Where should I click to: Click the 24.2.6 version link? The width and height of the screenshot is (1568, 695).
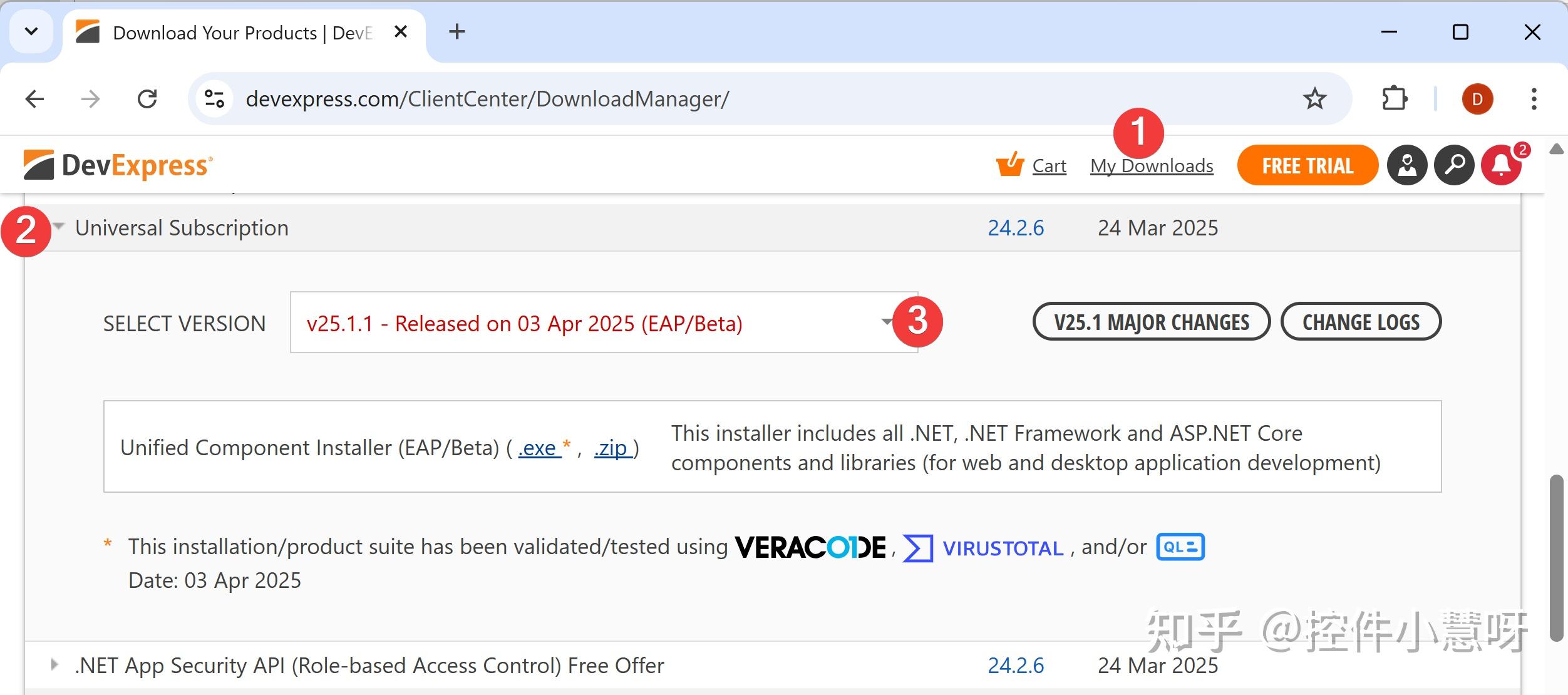pyautogui.click(x=1016, y=227)
